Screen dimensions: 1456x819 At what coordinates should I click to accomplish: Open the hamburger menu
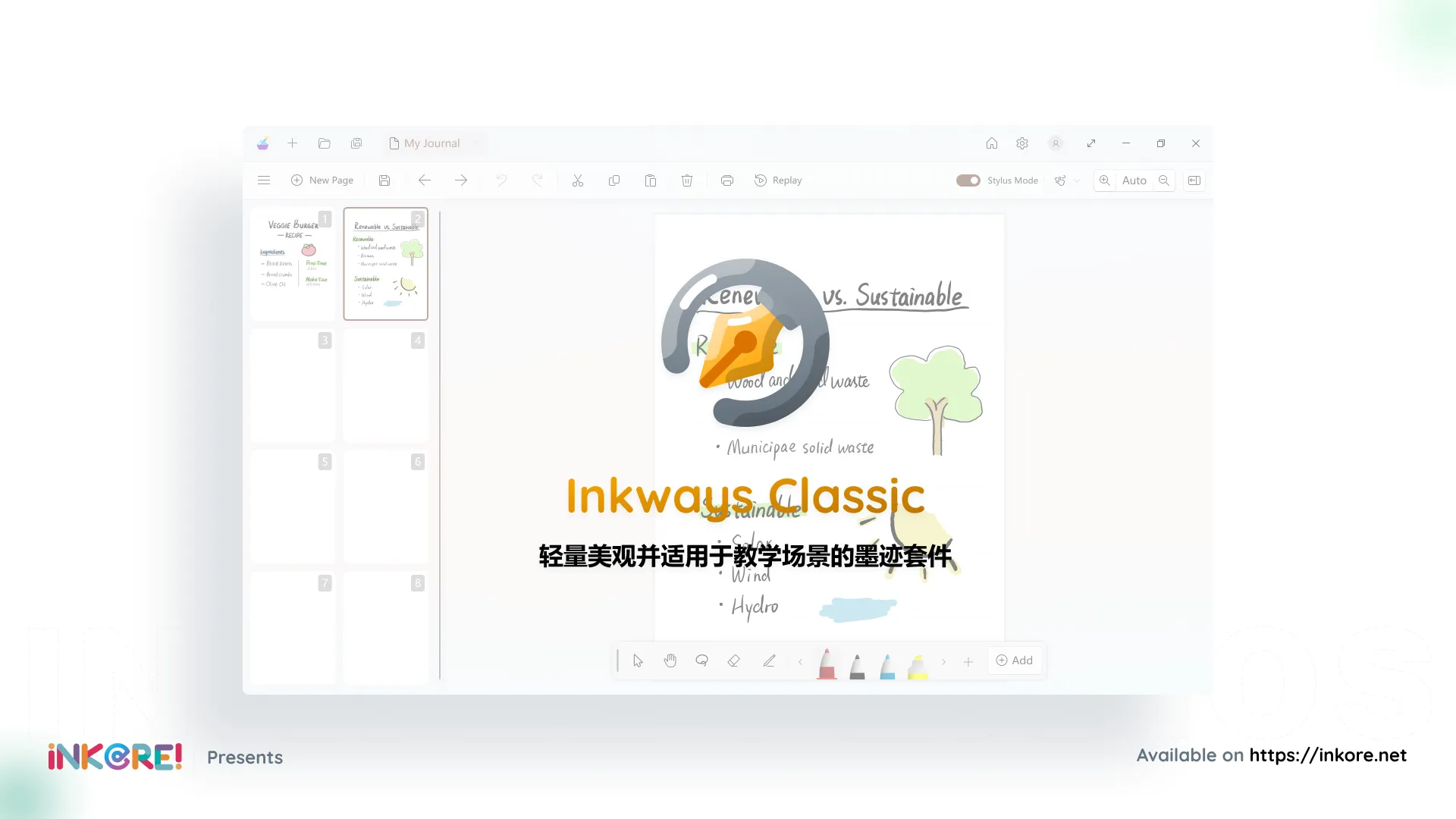pos(264,180)
